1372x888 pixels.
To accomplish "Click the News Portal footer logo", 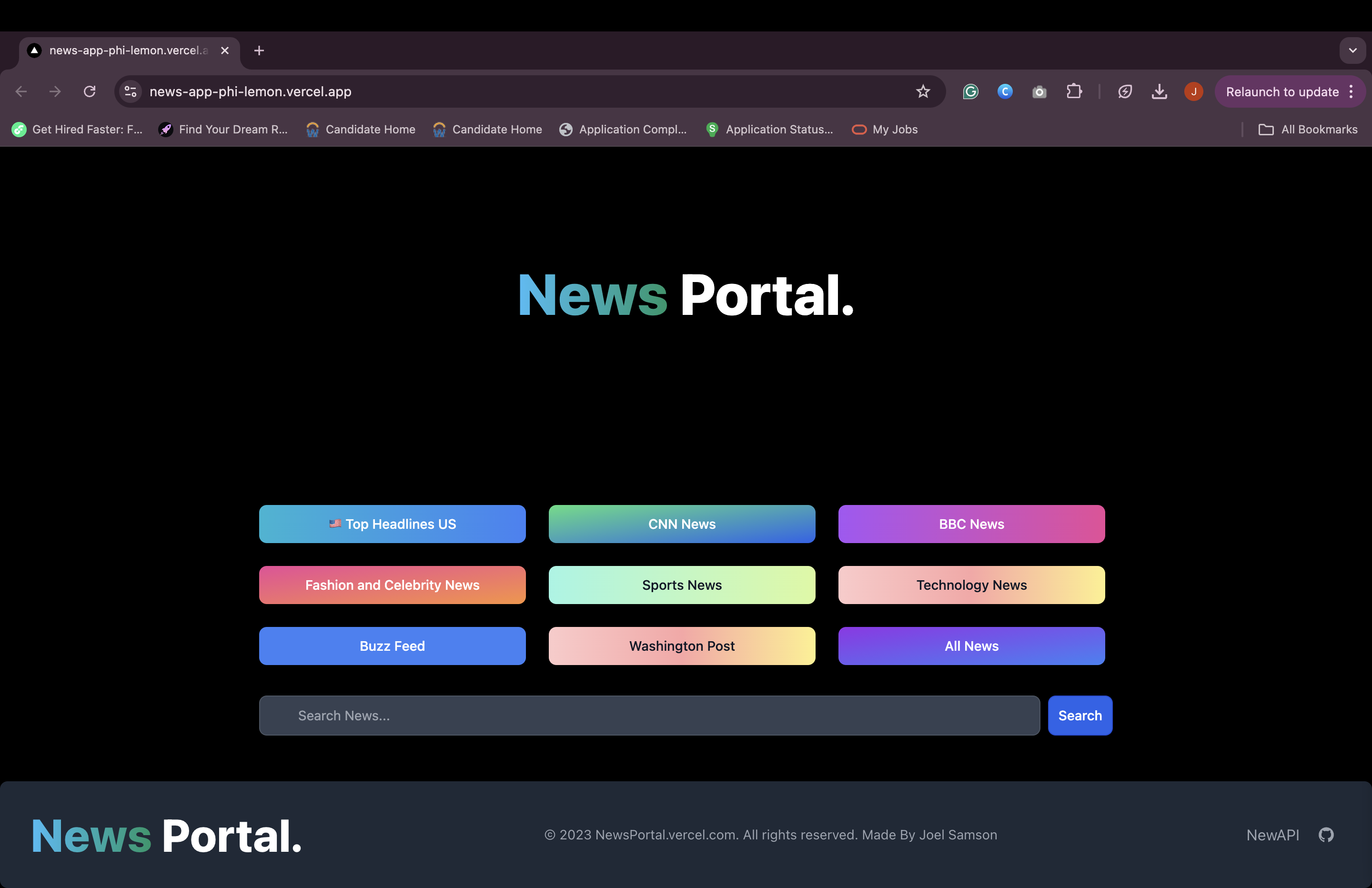I will pos(166,834).
